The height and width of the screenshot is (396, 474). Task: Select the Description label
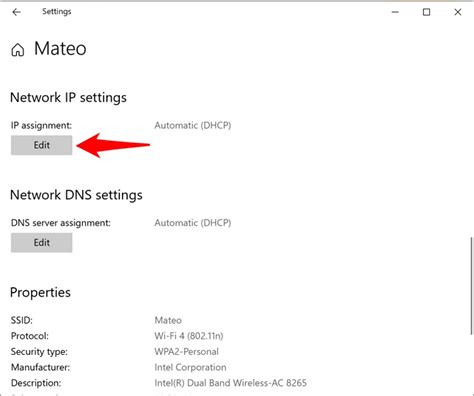pyautogui.click(x=36, y=383)
